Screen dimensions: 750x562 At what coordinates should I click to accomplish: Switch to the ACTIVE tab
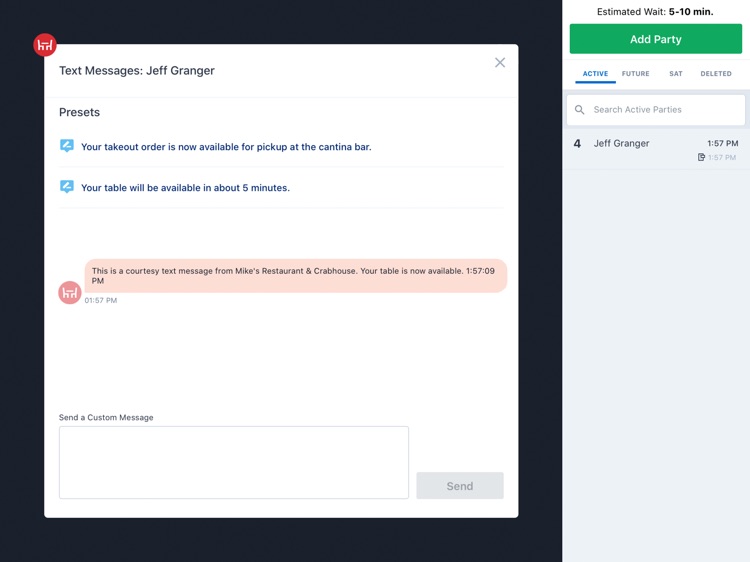(x=596, y=74)
